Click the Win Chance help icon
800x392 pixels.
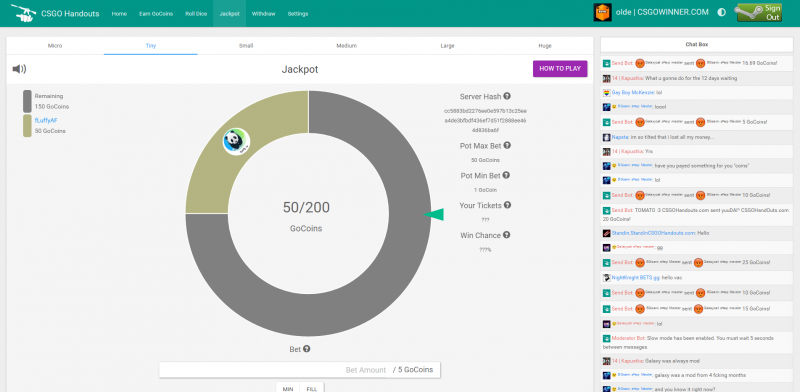(506, 235)
